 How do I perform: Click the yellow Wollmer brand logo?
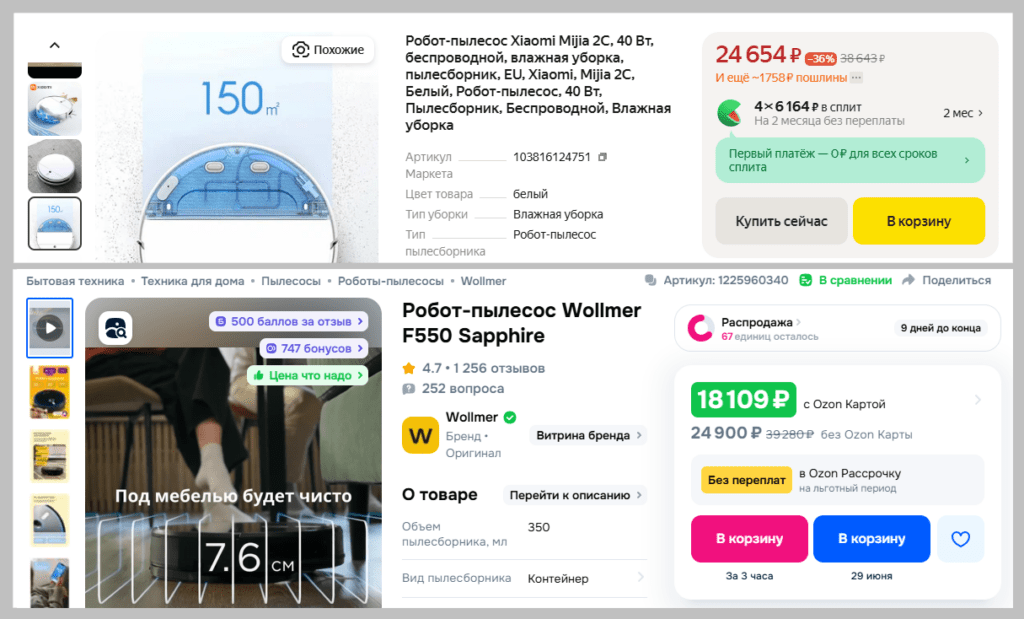tap(420, 435)
